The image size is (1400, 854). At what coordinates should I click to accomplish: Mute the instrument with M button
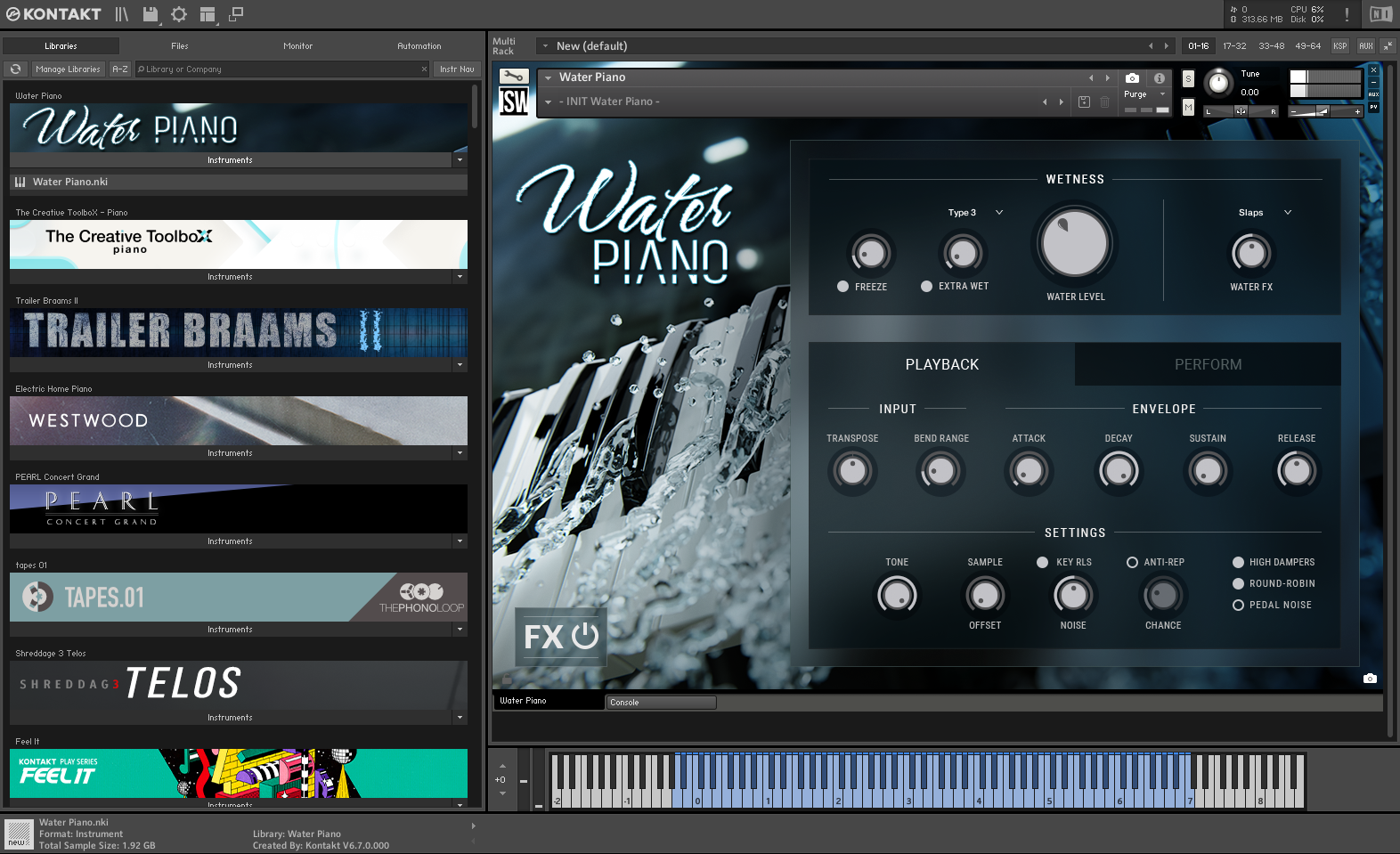1188,107
